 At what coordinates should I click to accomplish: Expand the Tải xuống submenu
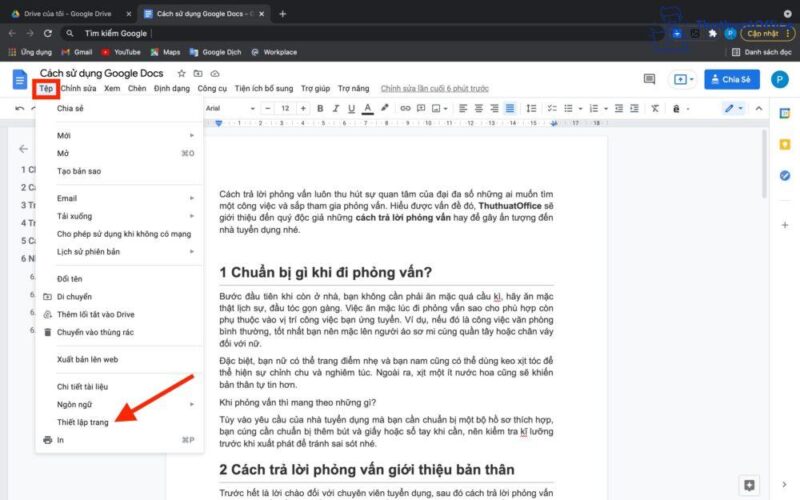click(x=119, y=216)
